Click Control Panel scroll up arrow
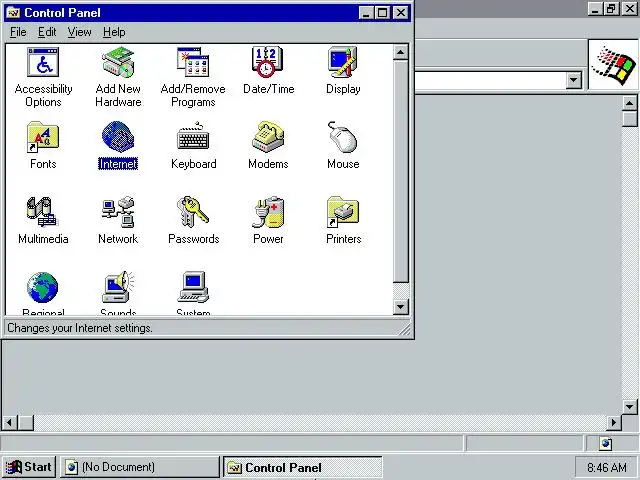The height and width of the screenshot is (480, 640). (x=400, y=53)
